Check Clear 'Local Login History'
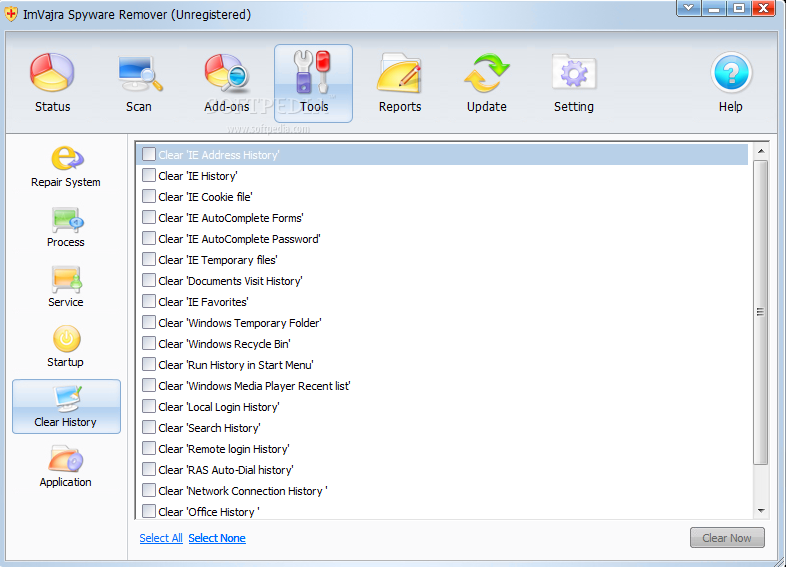Image resolution: width=786 pixels, height=567 pixels. pyautogui.click(x=148, y=406)
